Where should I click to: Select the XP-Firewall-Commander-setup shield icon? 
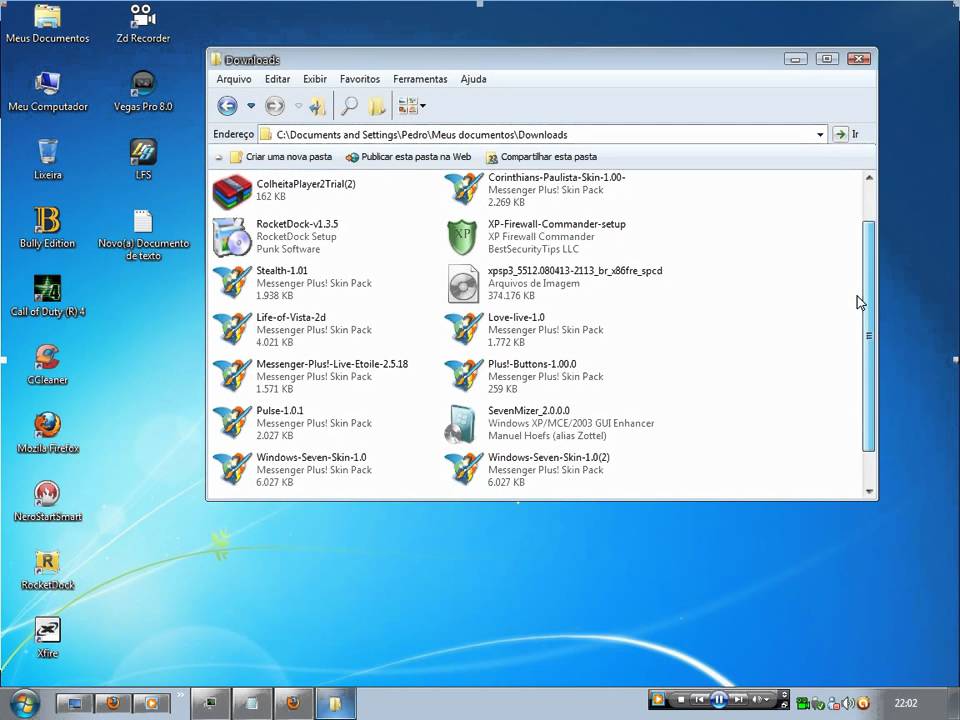click(x=463, y=237)
